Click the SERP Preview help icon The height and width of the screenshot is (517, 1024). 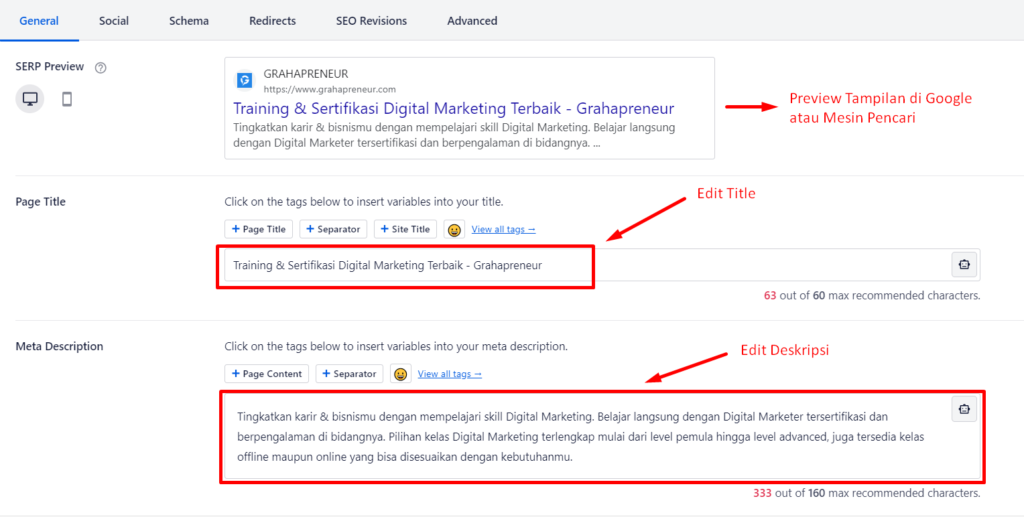coord(101,67)
